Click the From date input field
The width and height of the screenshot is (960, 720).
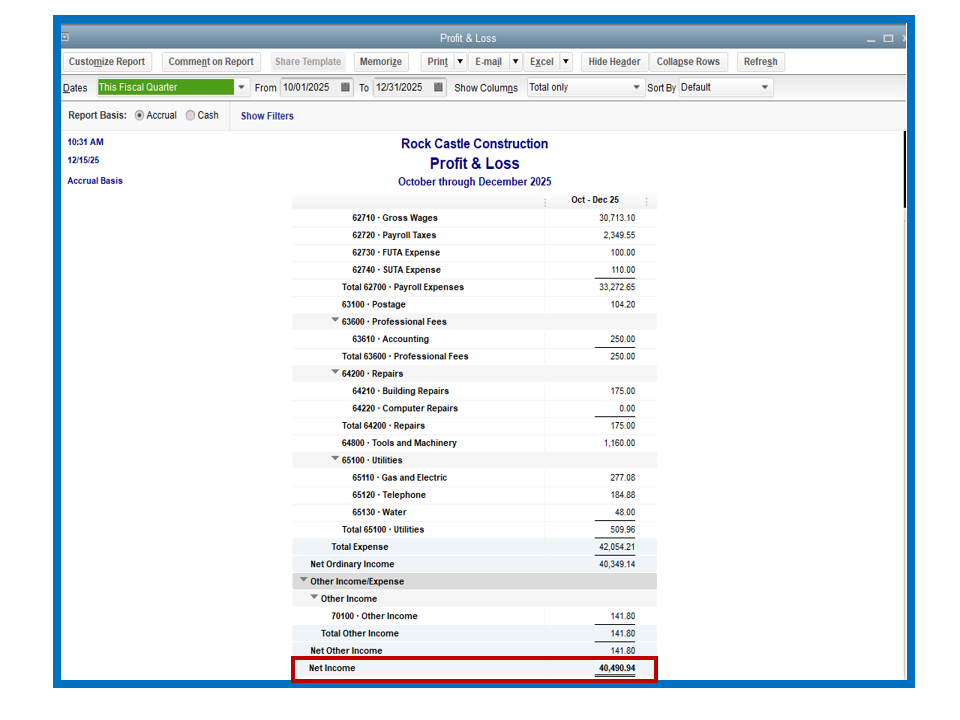(310, 88)
